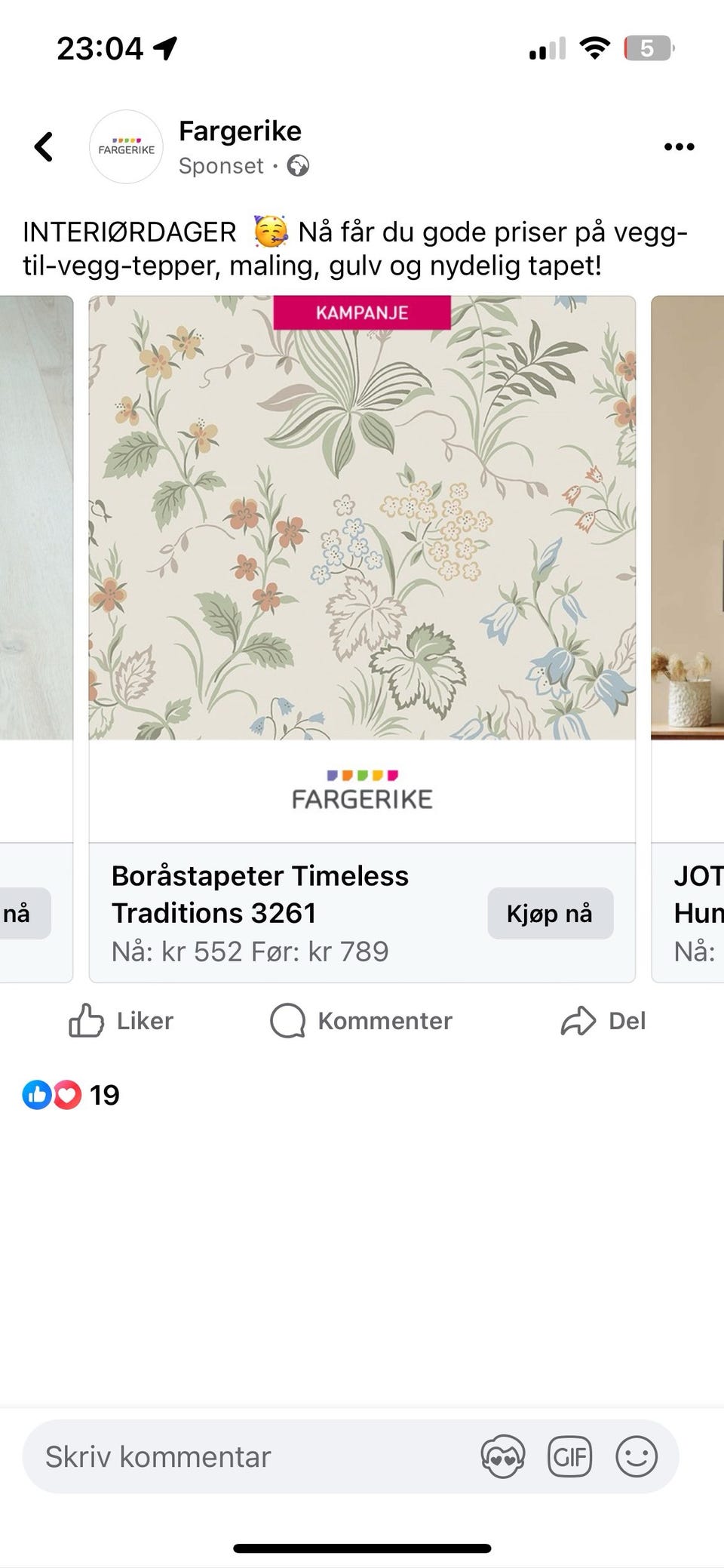Open the Fargerike page by tapping its name
Image resolution: width=724 pixels, height=1568 pixels.
(x=239, y=131)
